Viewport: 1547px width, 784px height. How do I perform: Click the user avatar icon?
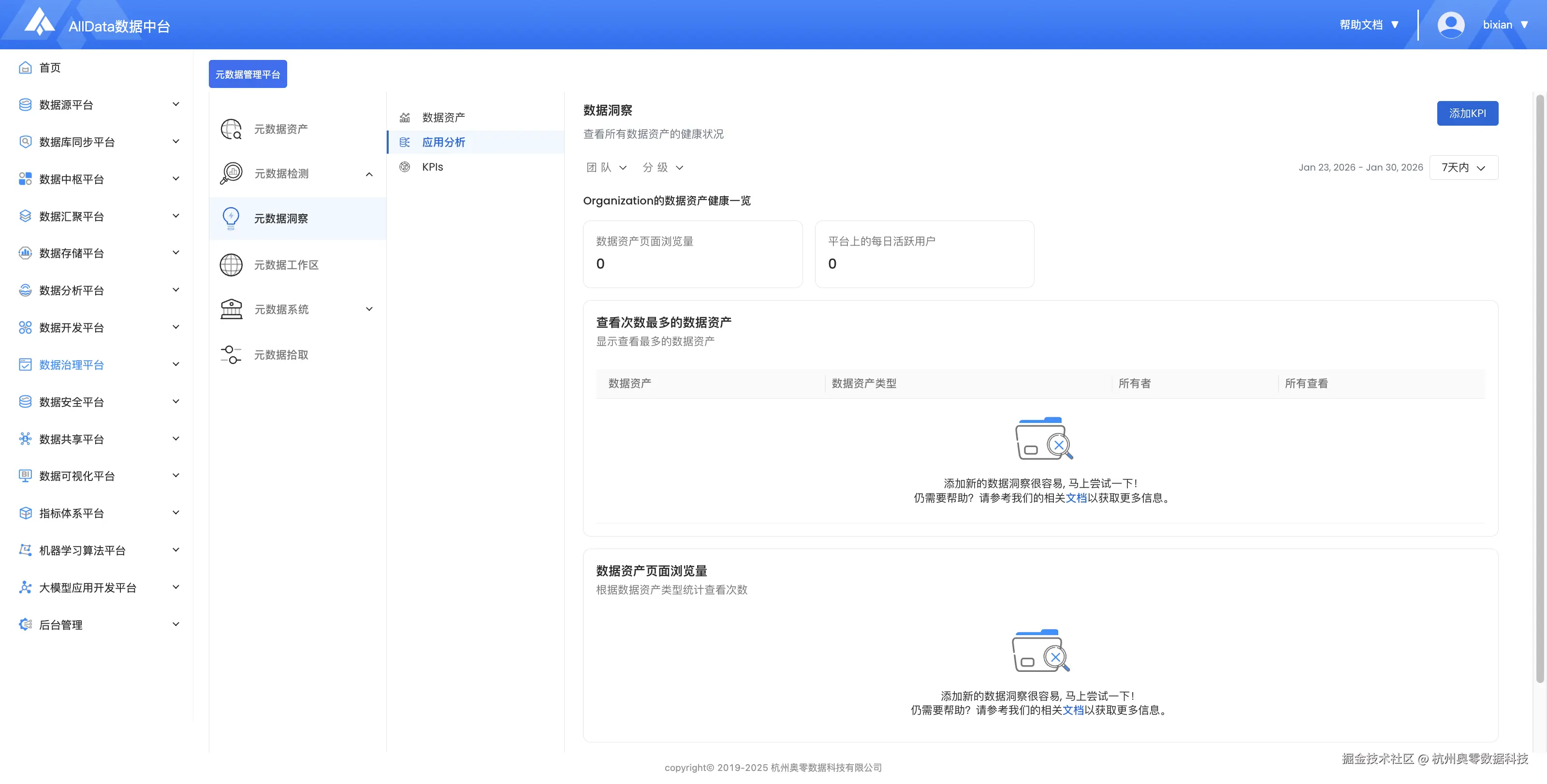click(x=1450, y=25)
